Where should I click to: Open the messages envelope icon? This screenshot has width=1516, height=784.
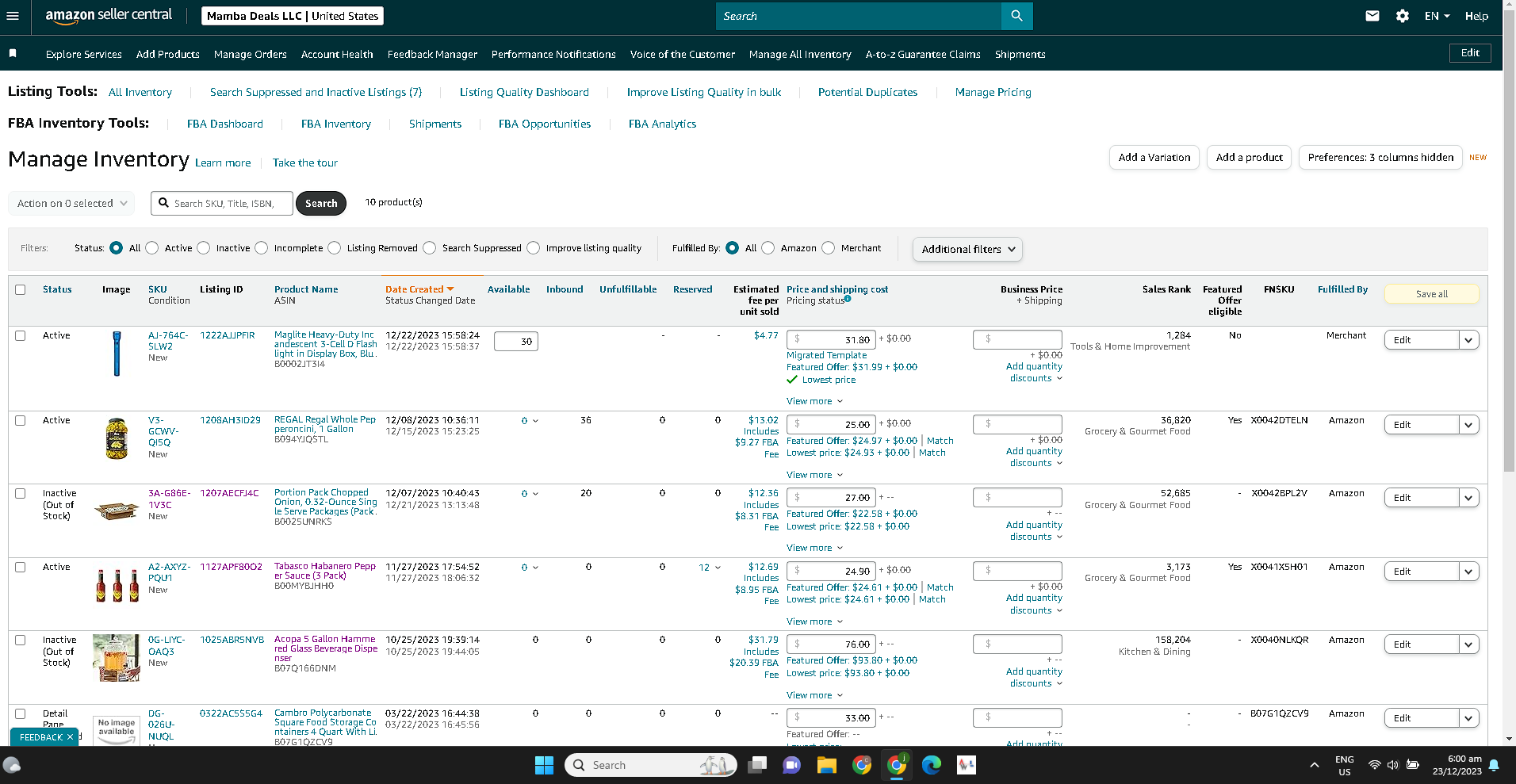coord(1372,16)
